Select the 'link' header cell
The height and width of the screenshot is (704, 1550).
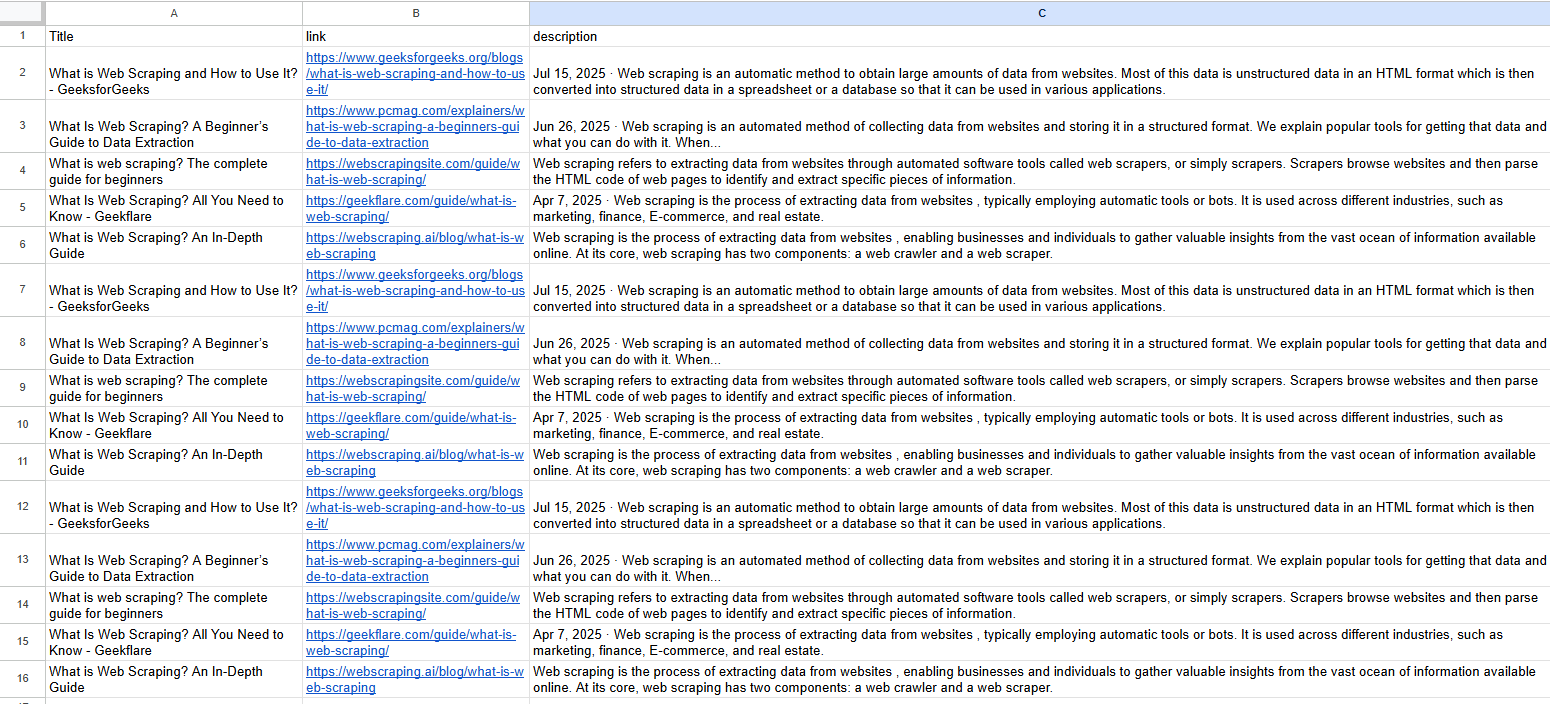pos(416,36)
